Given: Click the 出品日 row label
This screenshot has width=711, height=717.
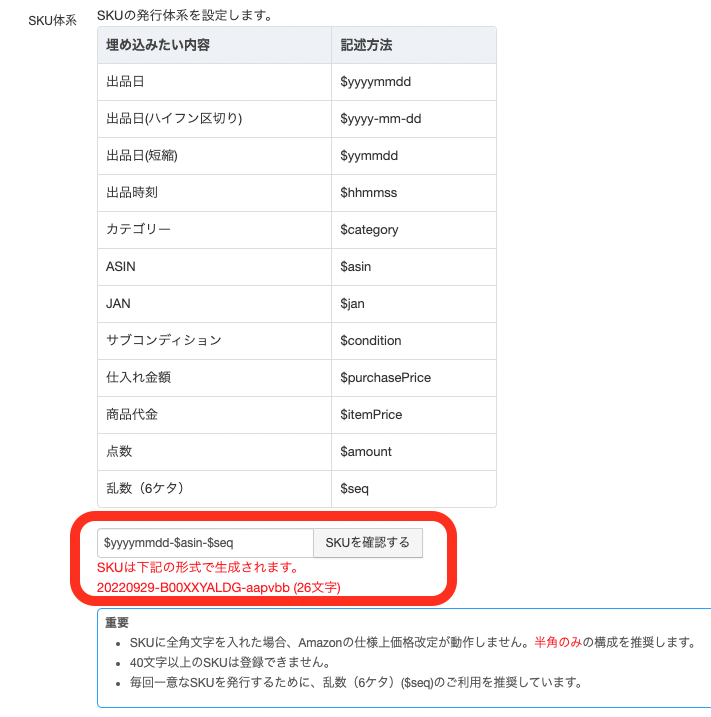Looking at the screenshot, I should (x=125, y=82).
